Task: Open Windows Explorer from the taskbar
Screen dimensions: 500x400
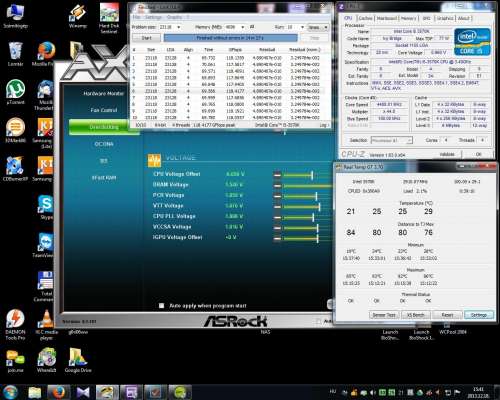Action: (34, 392)
